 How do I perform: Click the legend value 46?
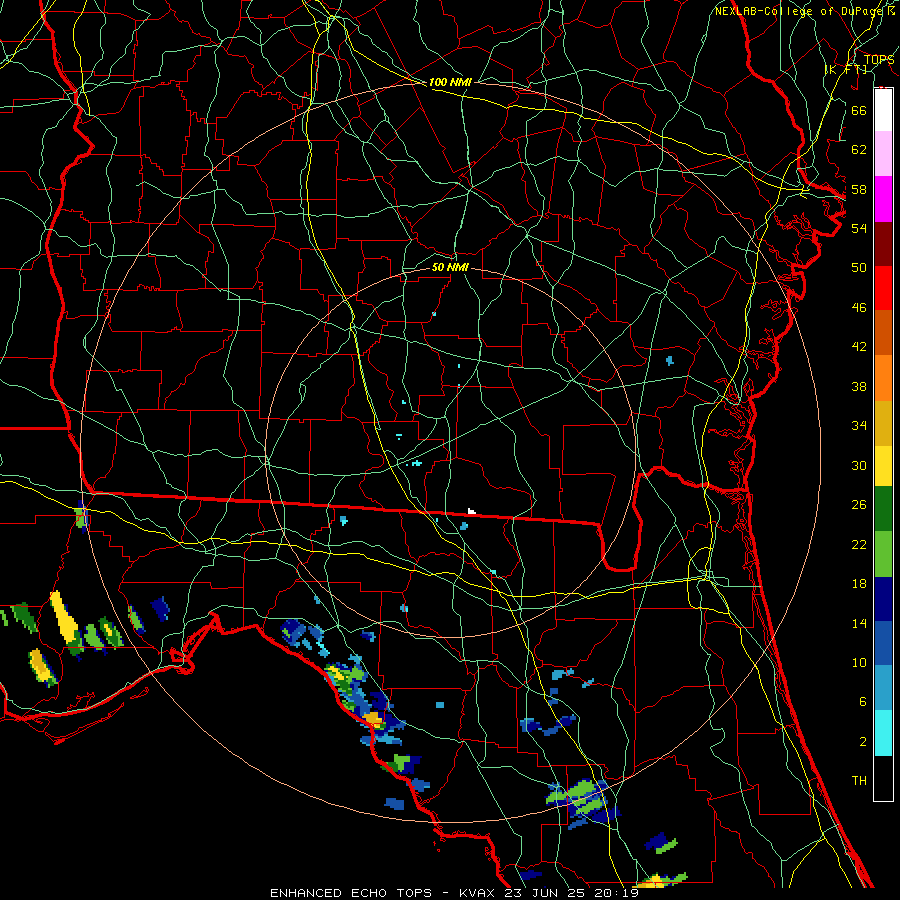[x=859, y=308]
